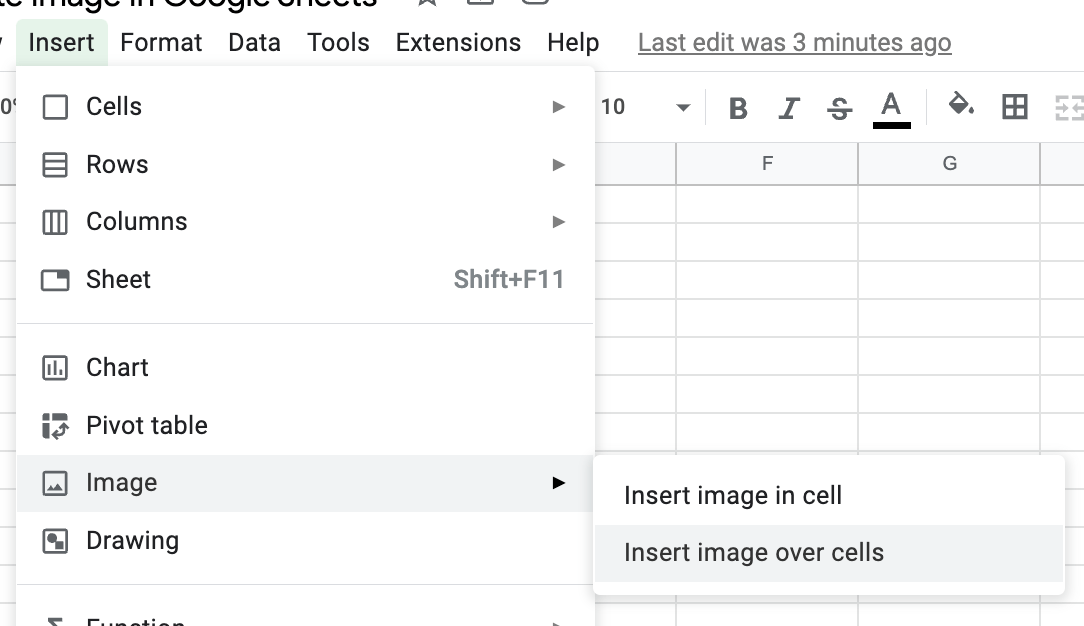Open the borders tool
1084x626 pixels.
[x=1015, y=107]
